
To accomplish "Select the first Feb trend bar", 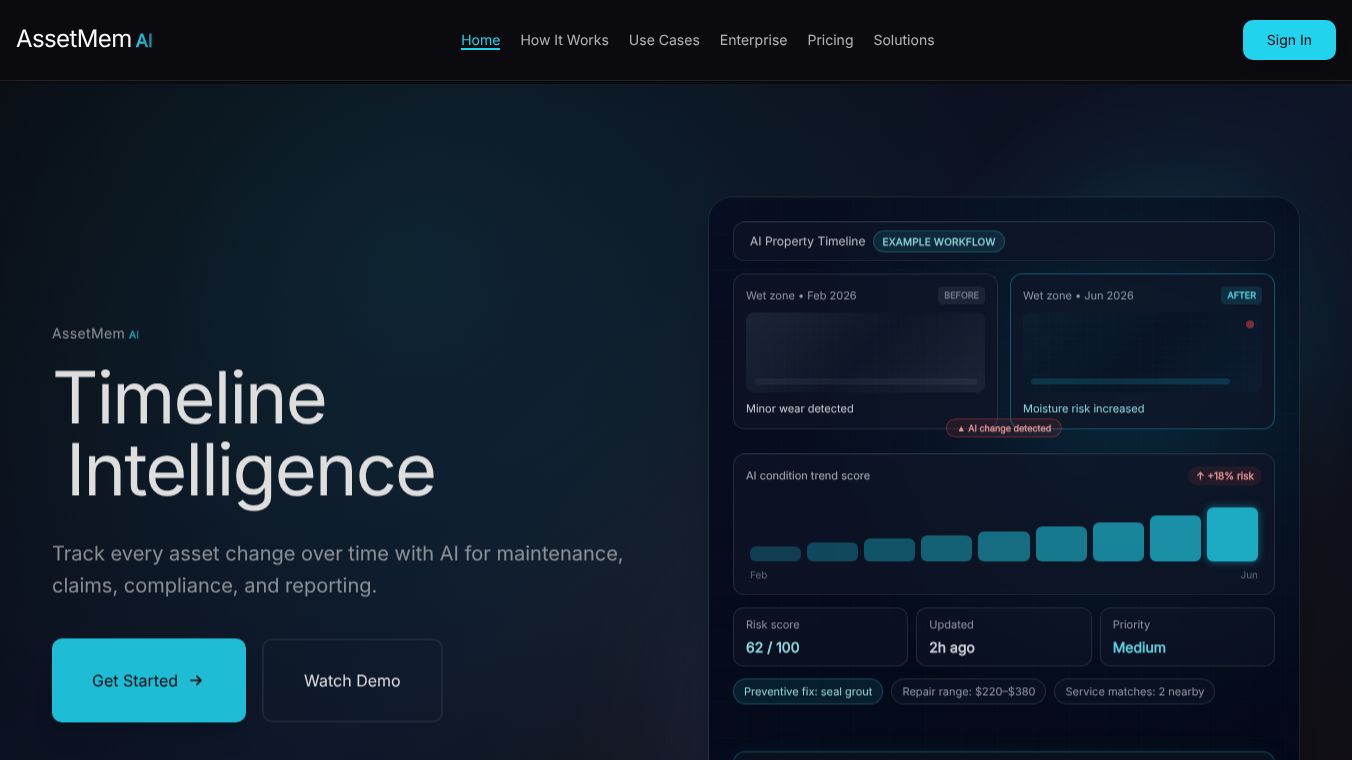I will click(775, 554).
